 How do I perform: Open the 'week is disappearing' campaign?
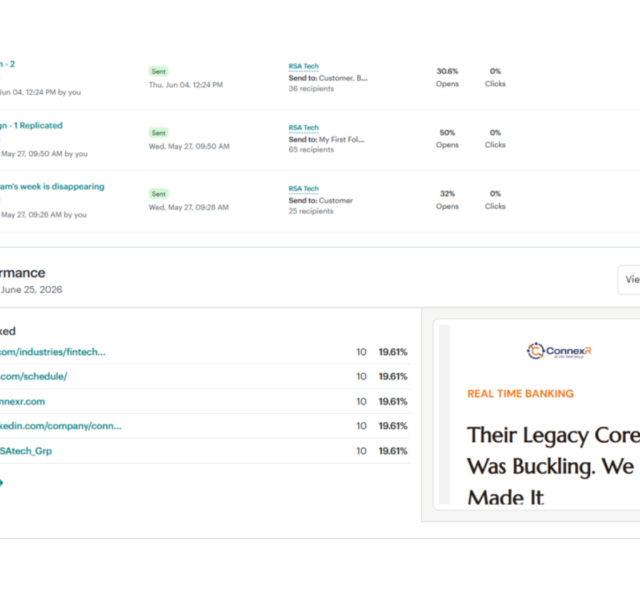[x=52, y=187]
